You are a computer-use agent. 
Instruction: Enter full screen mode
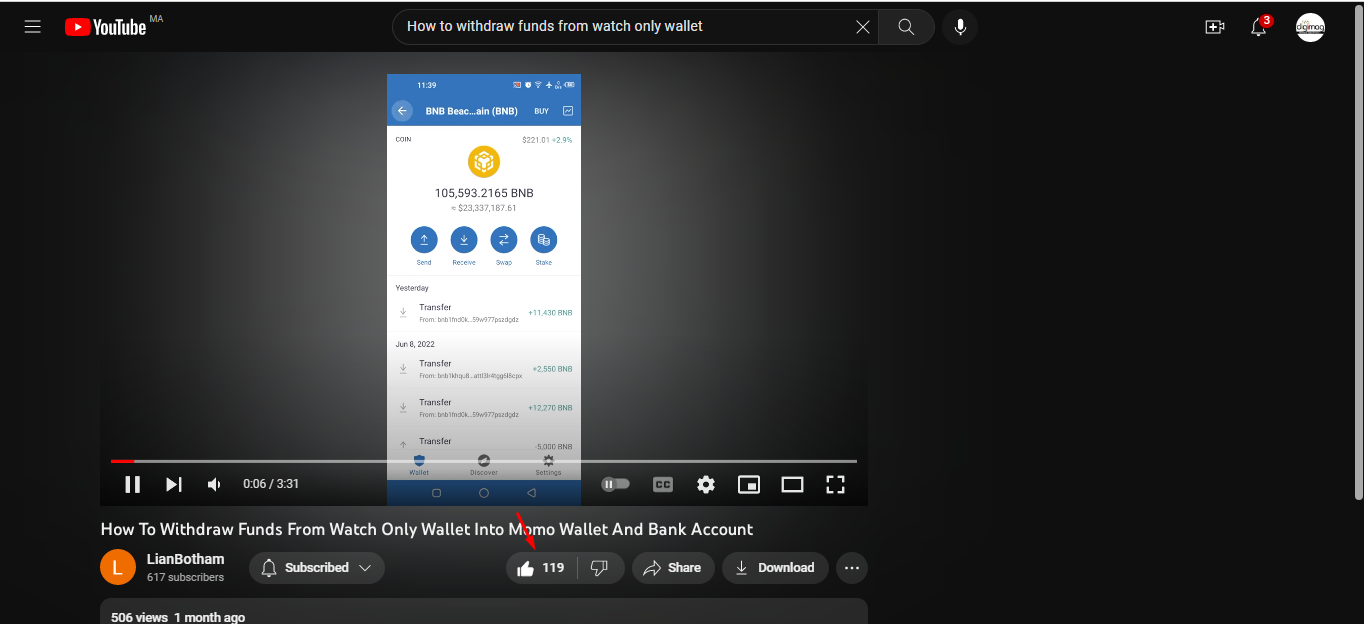836,484
